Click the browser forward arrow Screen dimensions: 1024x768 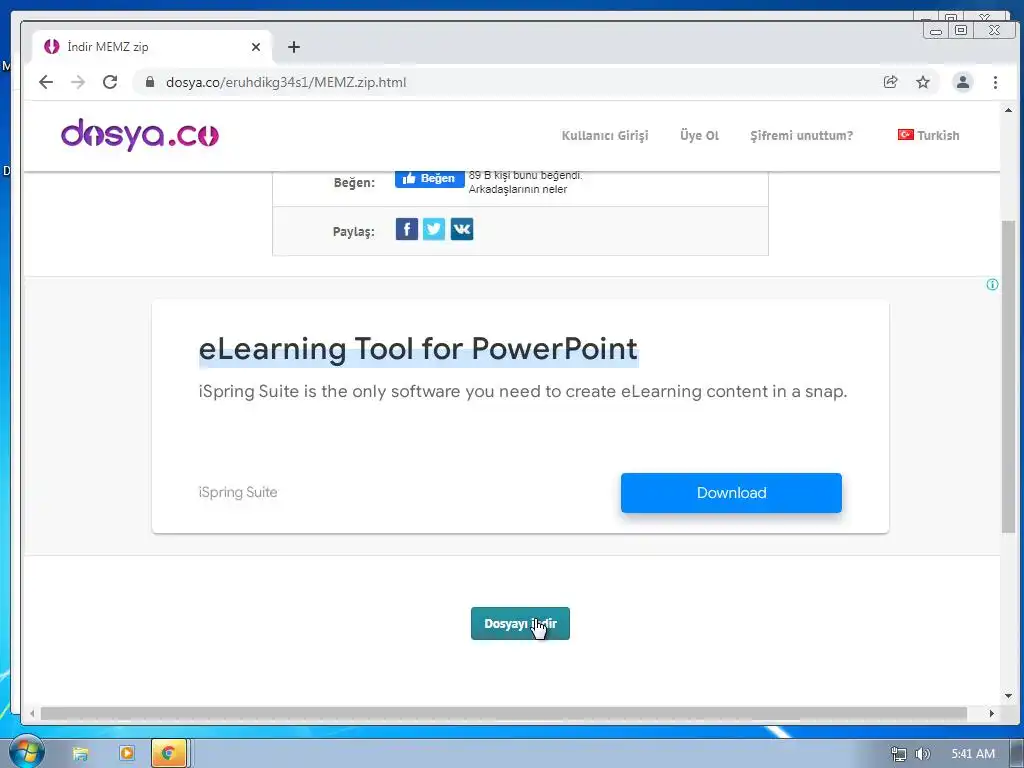pos(78,82)
